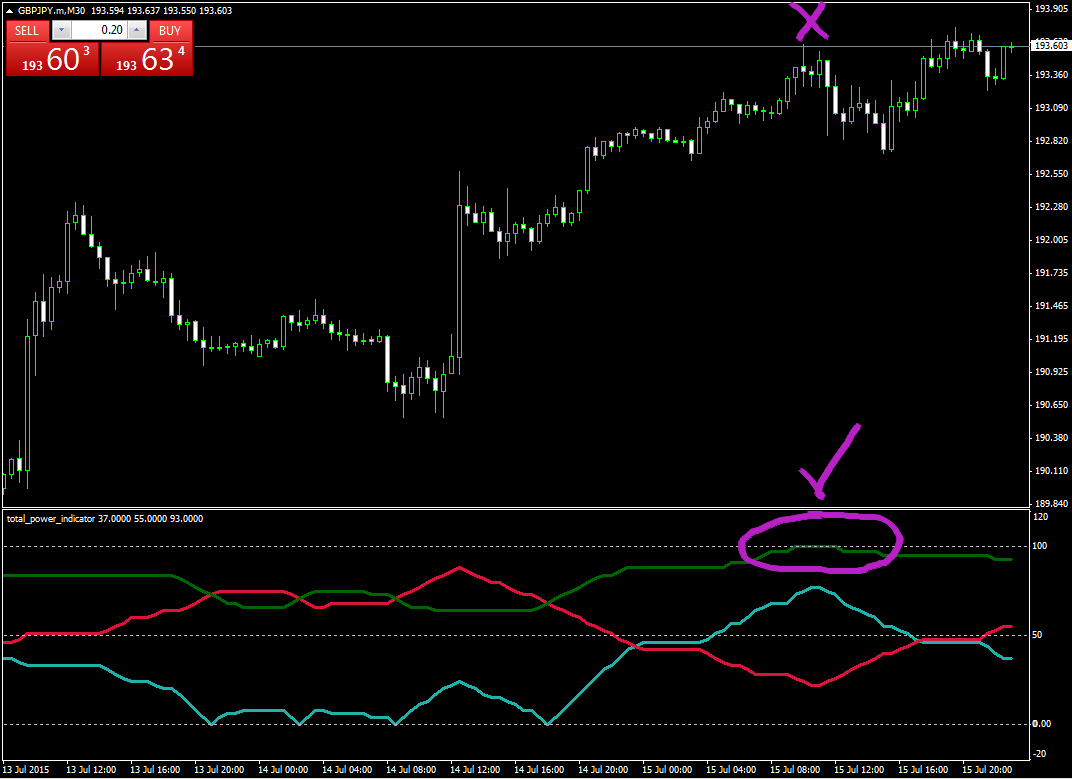This screenshot has width=1072, height=779.
Task: Click the 13 Jul 2015 time label
Action: [26, 770]
